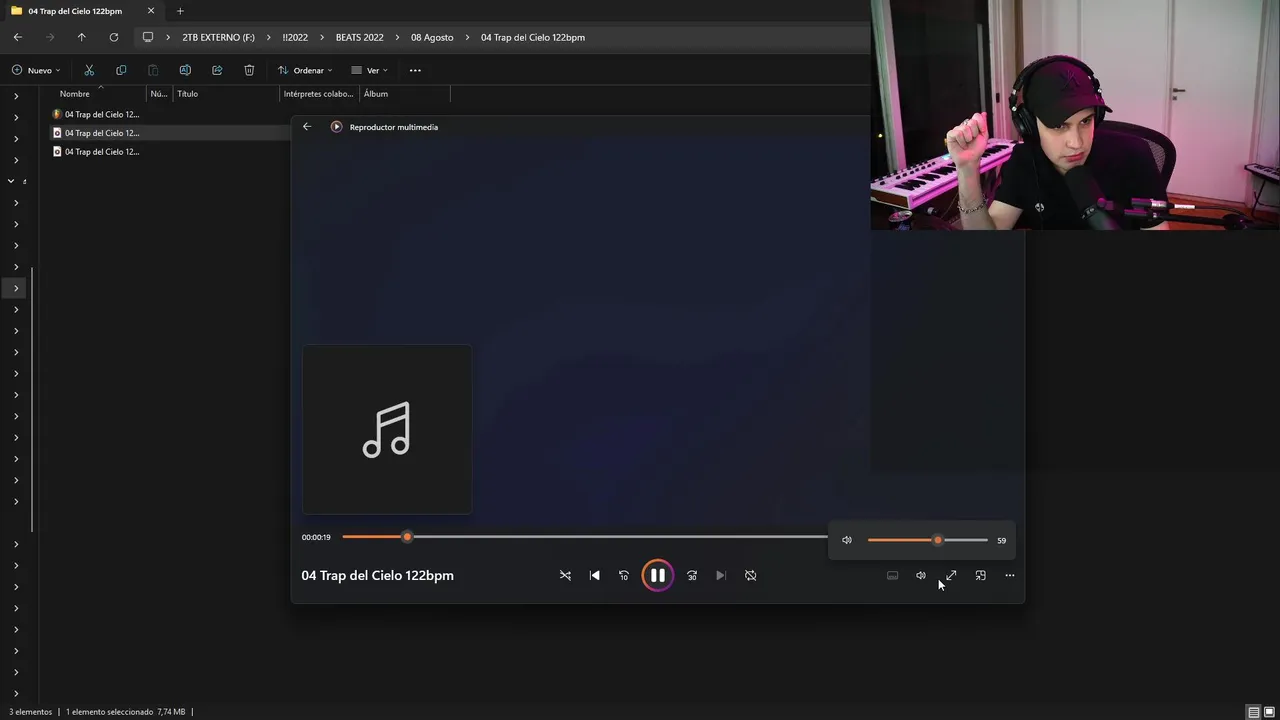This screenshot has width=1280, height=720.
Task: Add a new File Explorer tab
Action: (x=180, y=11)
